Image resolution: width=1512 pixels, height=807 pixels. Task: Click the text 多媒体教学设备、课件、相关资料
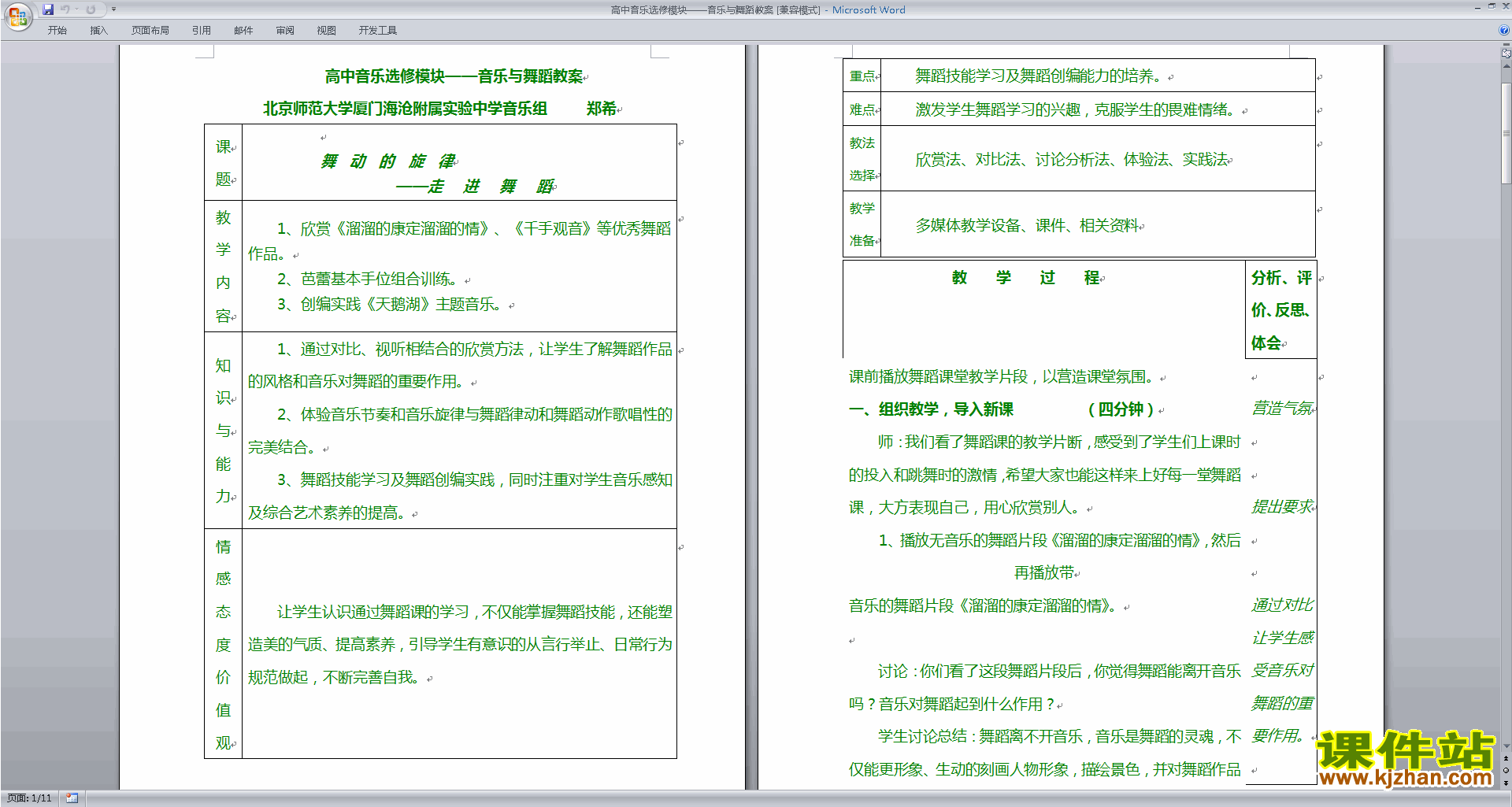(x=1026, y=226)
